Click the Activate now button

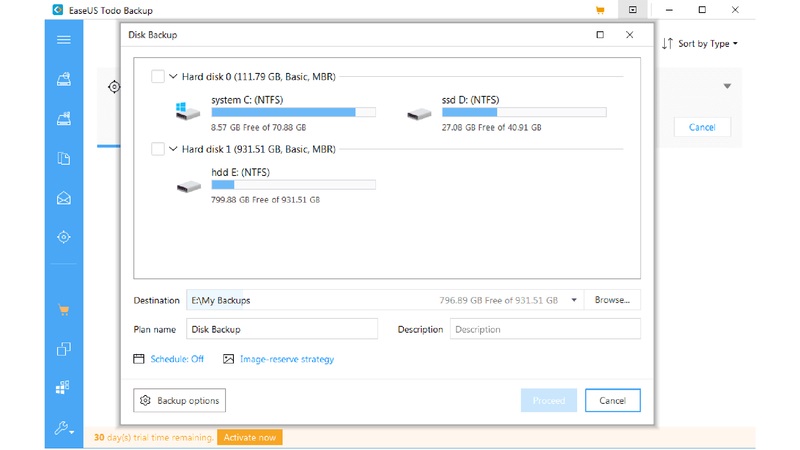point(249,437)
